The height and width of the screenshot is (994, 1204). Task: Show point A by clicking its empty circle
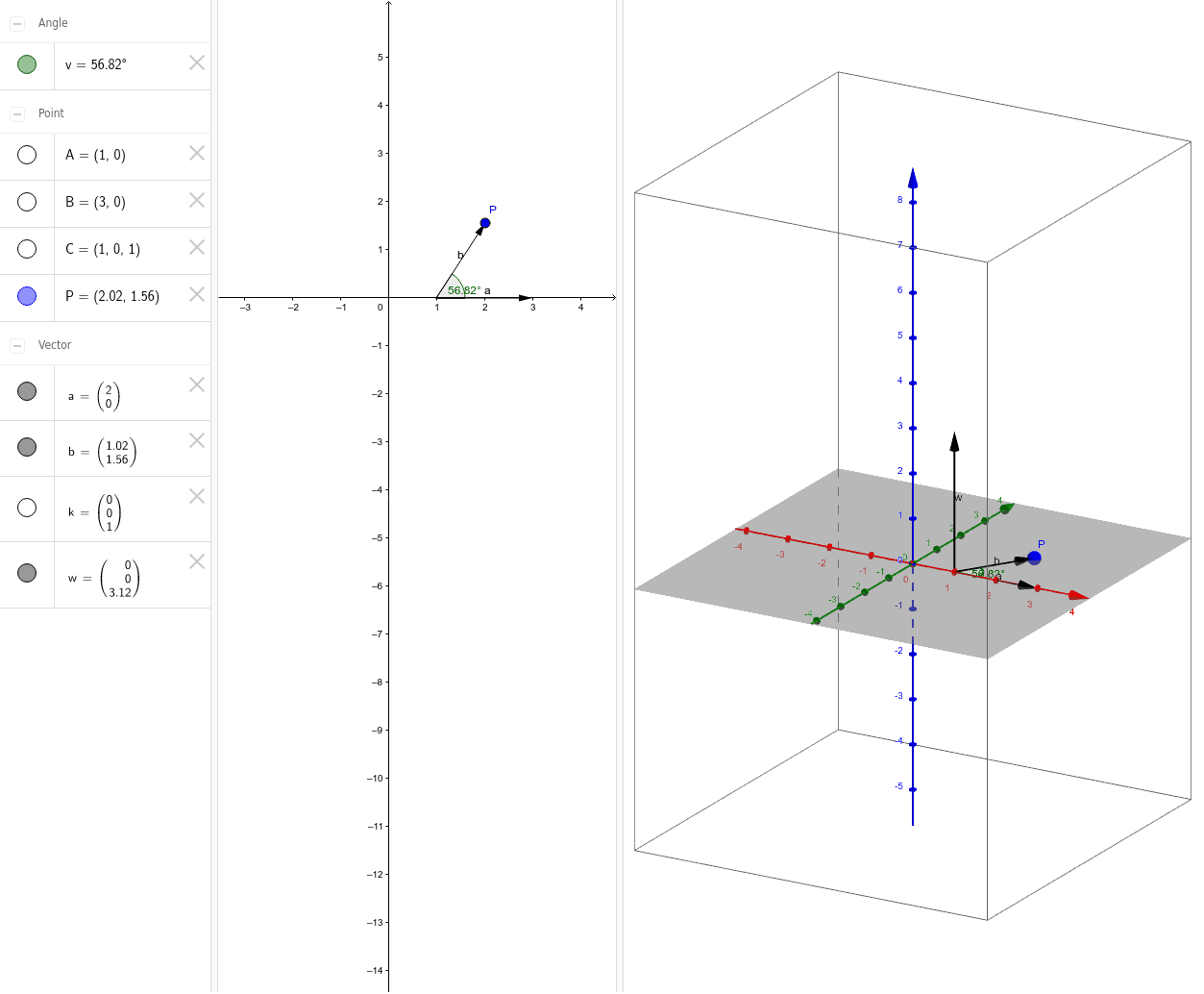coord(26,153)
